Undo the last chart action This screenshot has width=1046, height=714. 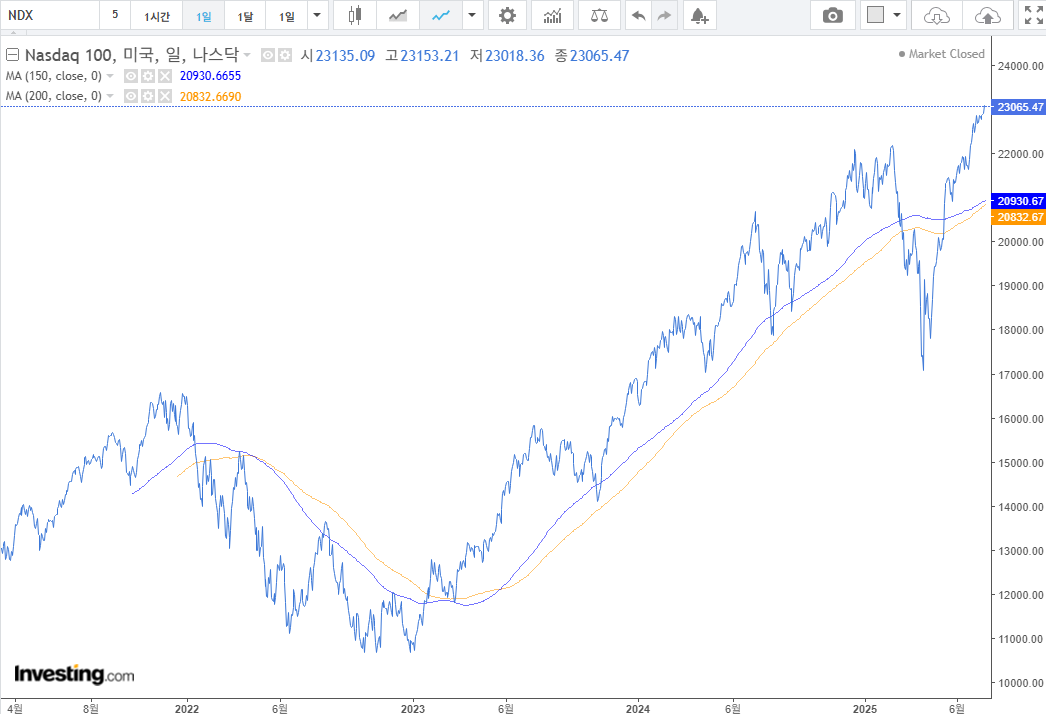click(638, 15)
